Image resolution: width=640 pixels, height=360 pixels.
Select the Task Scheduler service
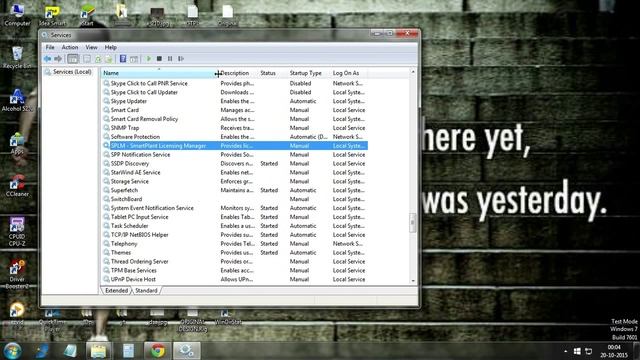point(235,226)
